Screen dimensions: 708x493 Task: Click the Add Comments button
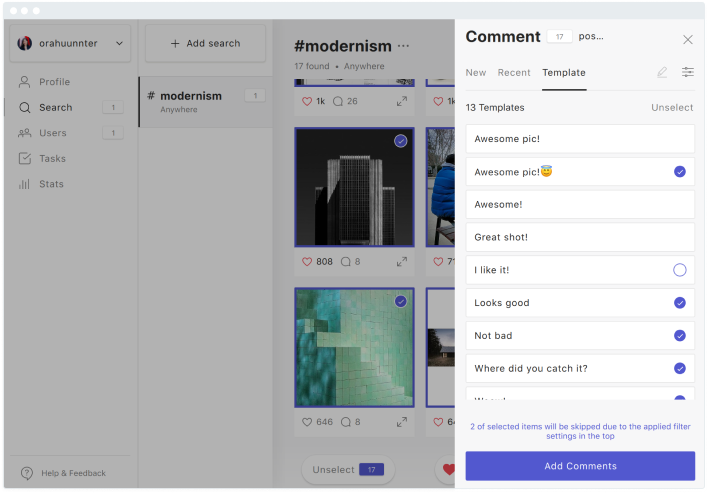tap(580, 466)
